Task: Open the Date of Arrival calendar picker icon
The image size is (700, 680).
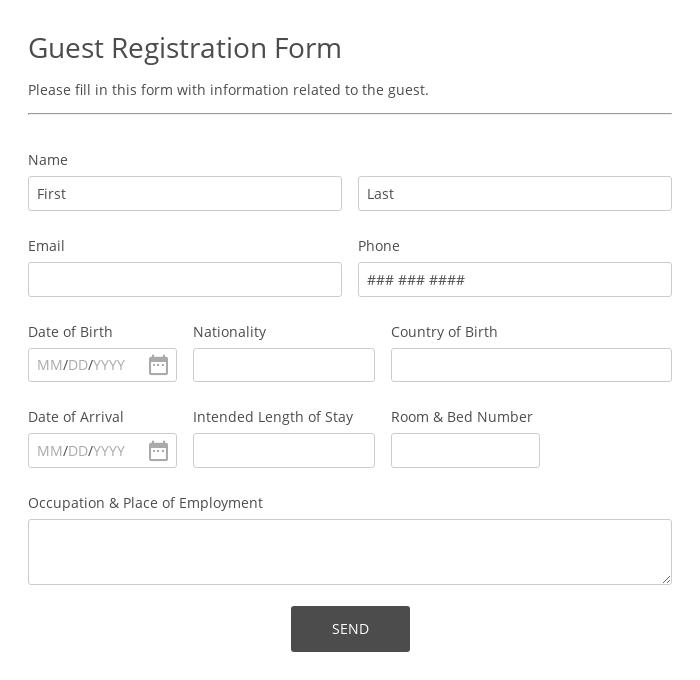Action: point(158,451)
